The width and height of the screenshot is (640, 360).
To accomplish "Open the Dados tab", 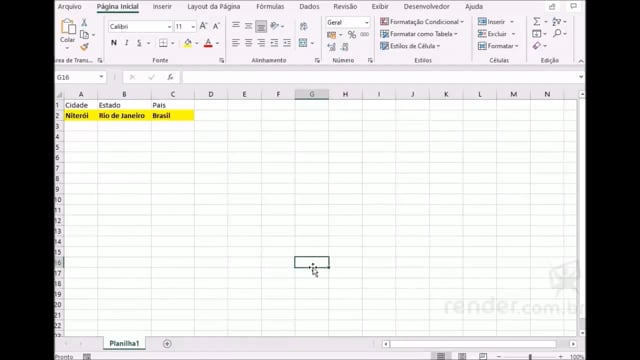I will 309,7.
